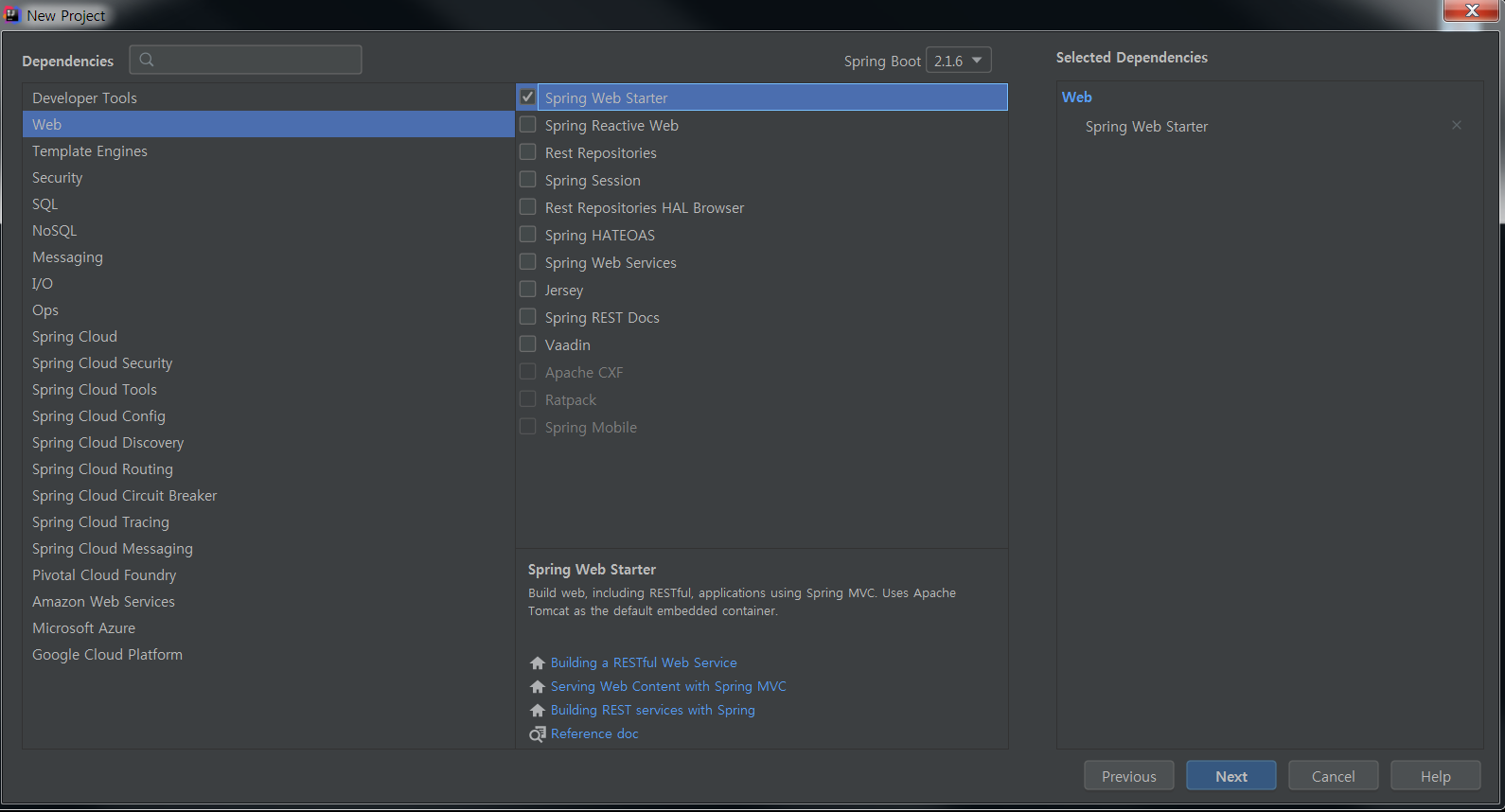Viewport: 1505px width, 812px height.
Task: Select the Spring Web Services checkbox
Action: 528,261
